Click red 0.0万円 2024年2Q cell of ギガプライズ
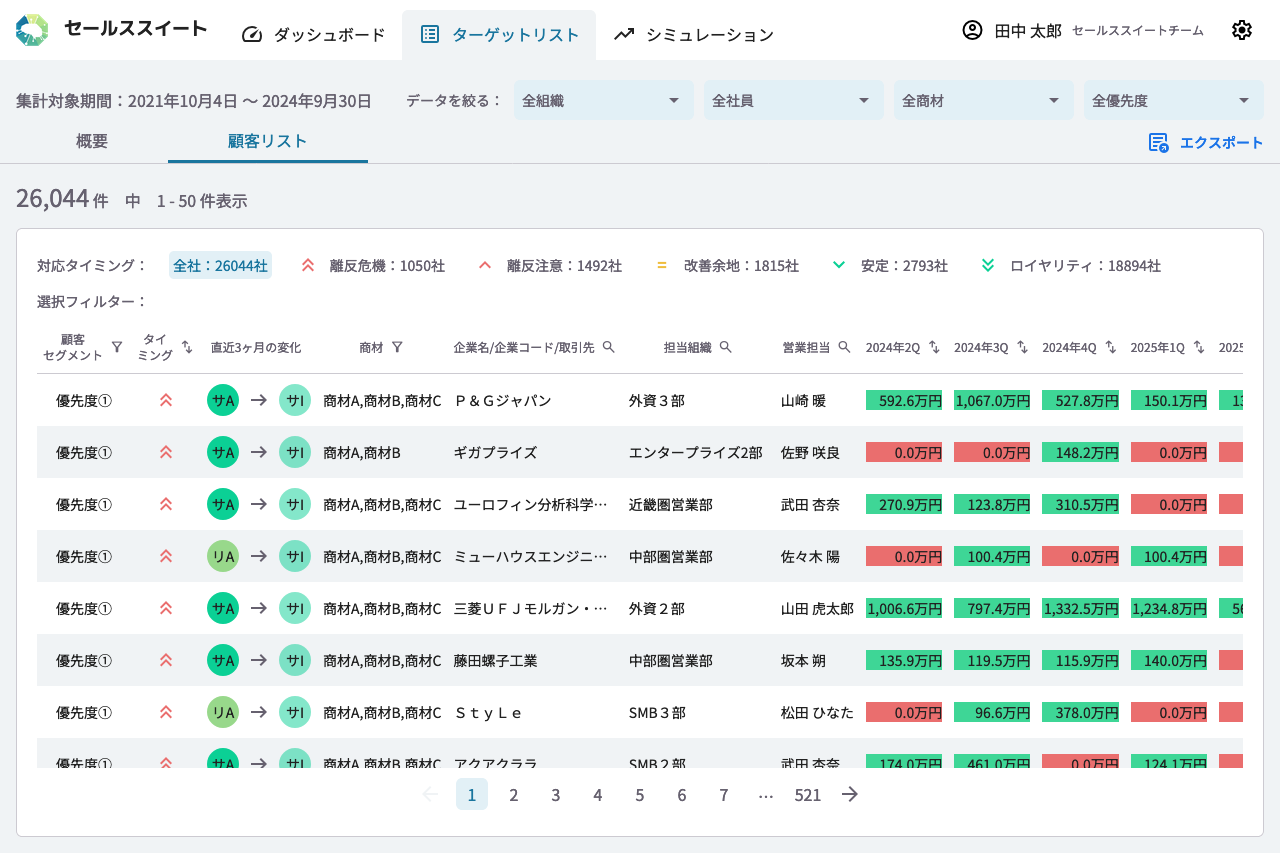The height and width of the screenshot is (853, 1280). 904,452
